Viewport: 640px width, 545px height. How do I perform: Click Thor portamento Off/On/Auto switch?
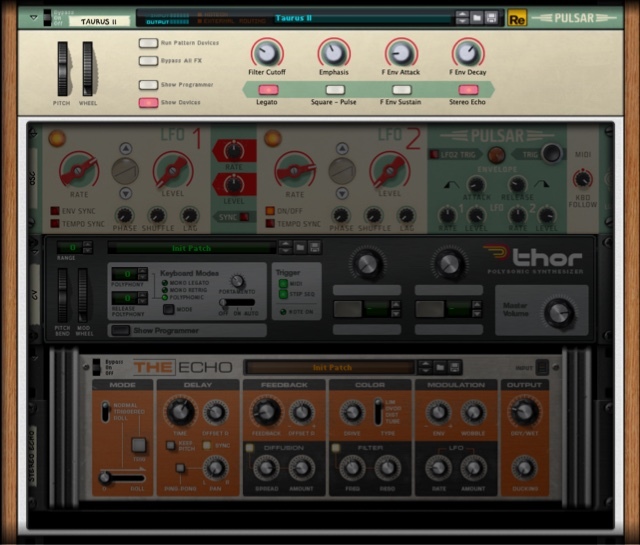[237, 303]
